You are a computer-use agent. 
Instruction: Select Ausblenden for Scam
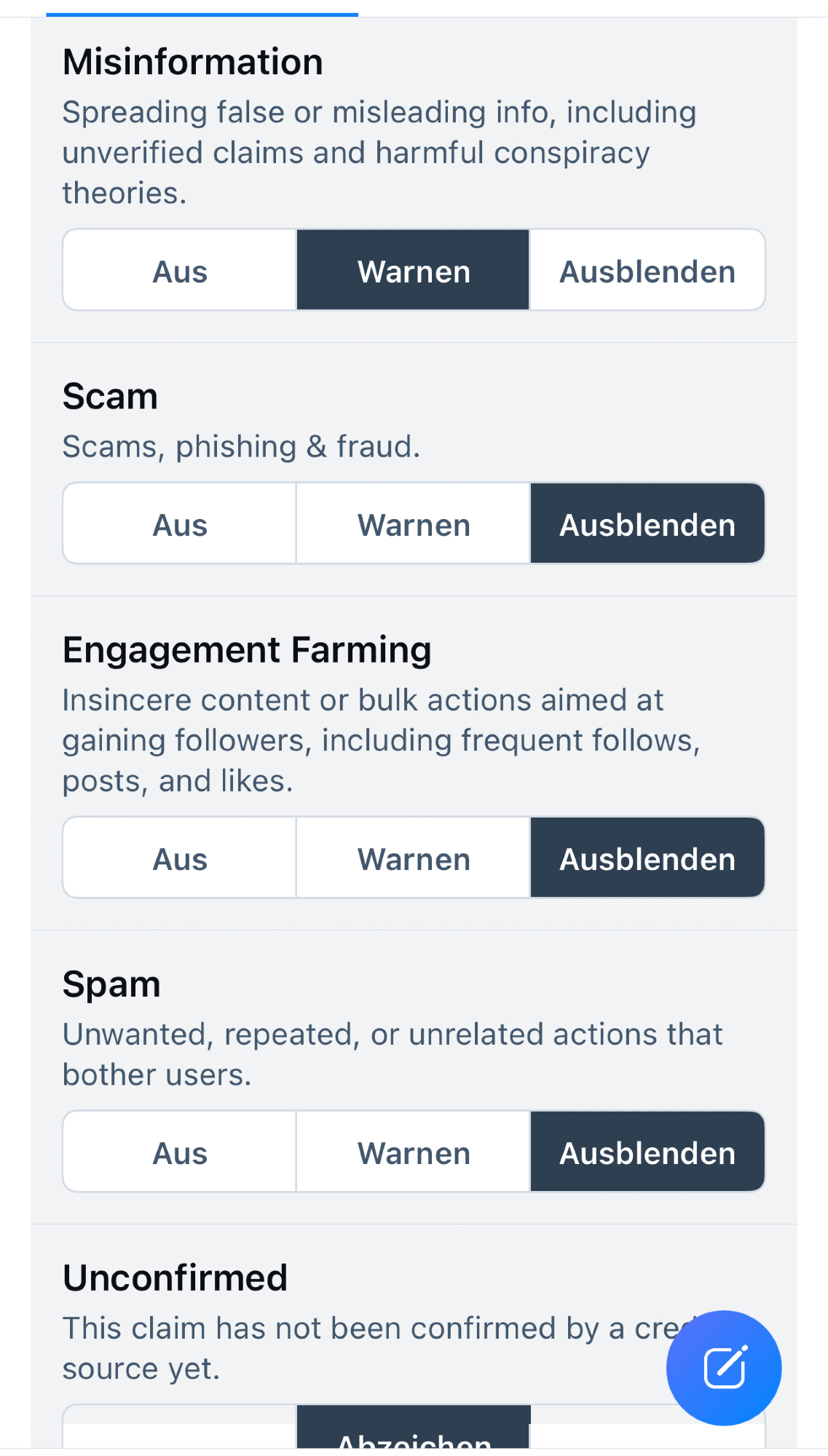(647, 524)
